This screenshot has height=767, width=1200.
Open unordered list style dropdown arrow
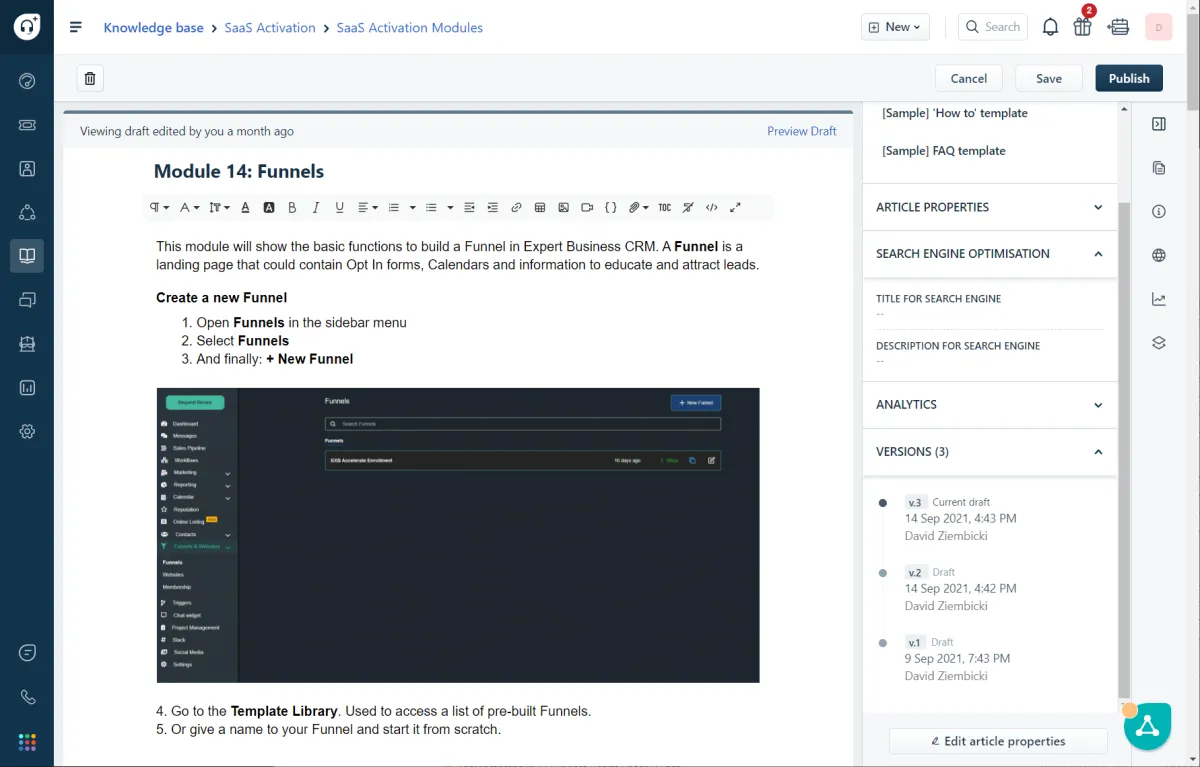pyautogui.click(x=450, y=207)
